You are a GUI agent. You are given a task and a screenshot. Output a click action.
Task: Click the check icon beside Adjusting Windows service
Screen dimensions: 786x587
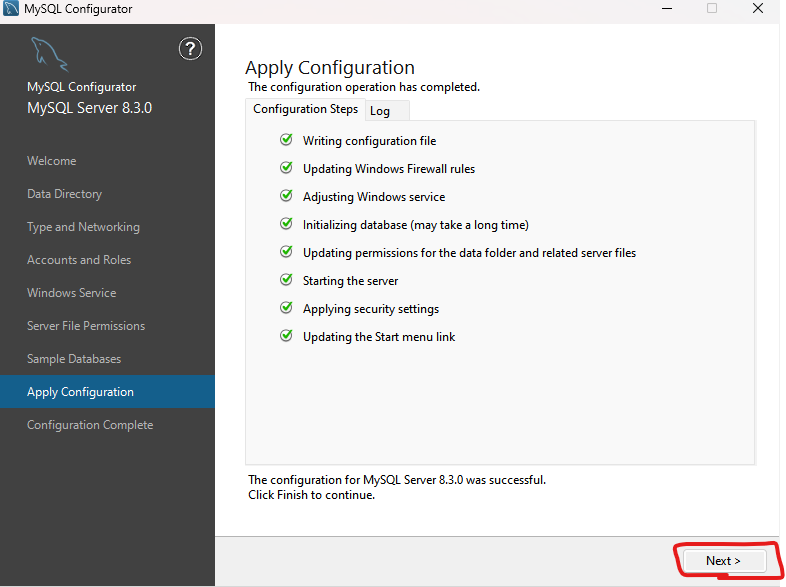[286, 195]
